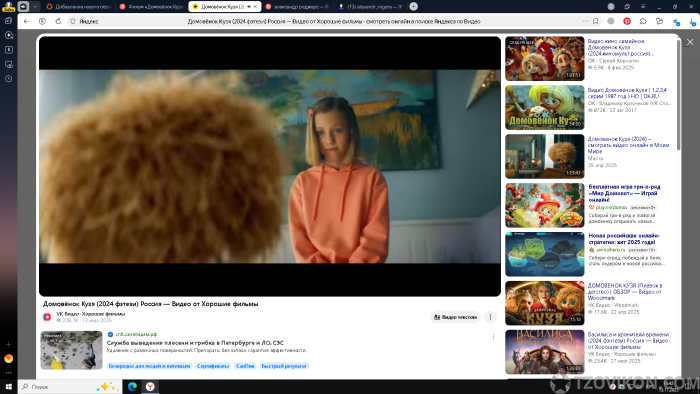This screenshot has width=700, height=394.
Task: Bookmark this page with the bookmark icon
Action: [x=596, y=21]
